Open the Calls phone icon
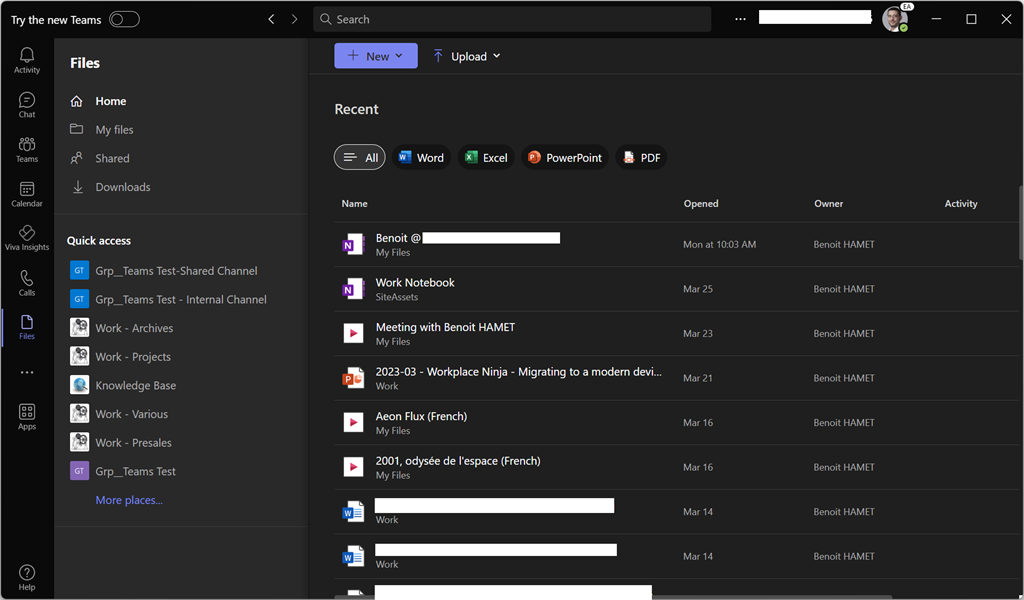This screenshot has height=600, width=1024. pyautogui.click(x=27, y=282)
